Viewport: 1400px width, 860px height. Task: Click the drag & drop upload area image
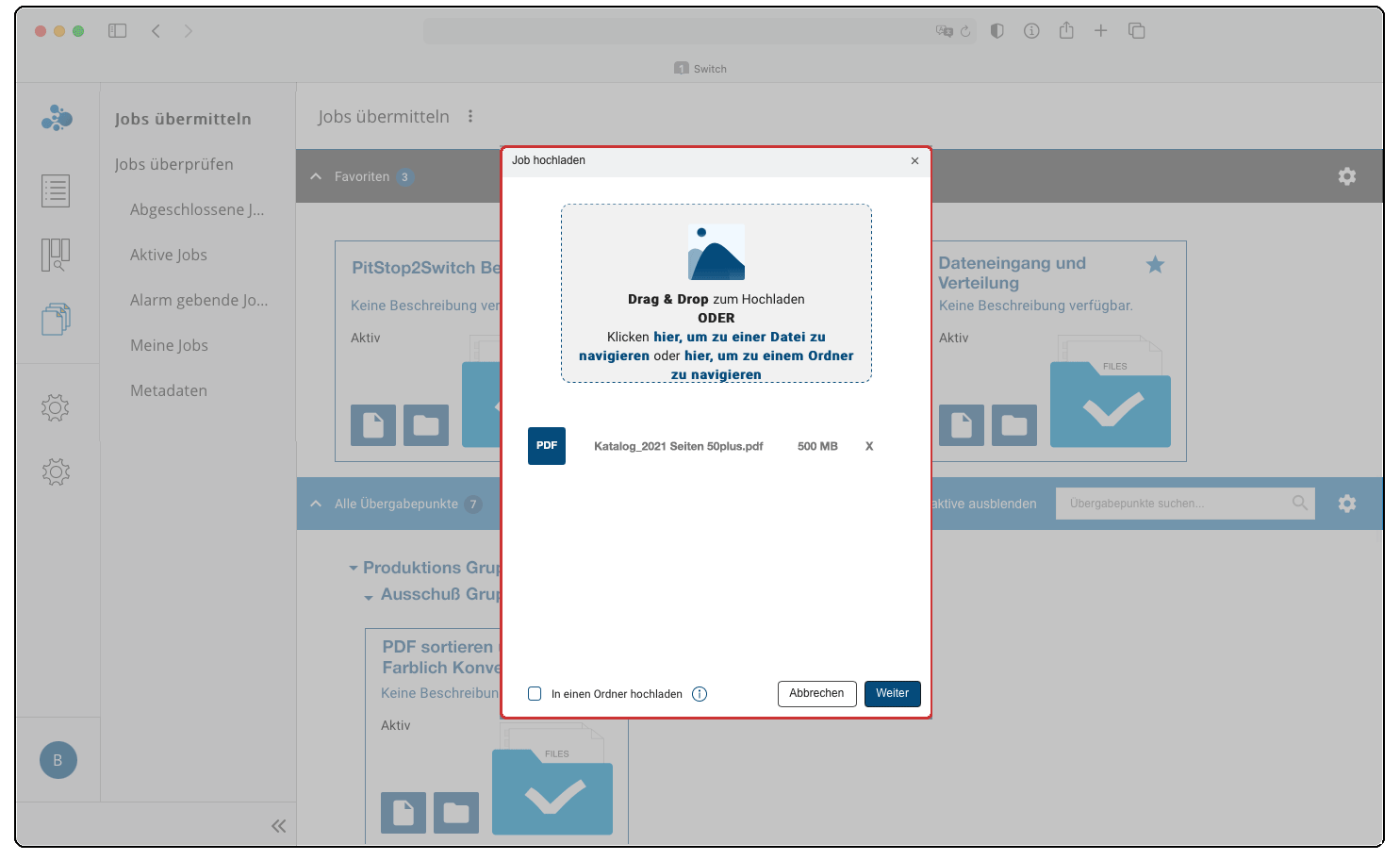click(x=716, y=253)
